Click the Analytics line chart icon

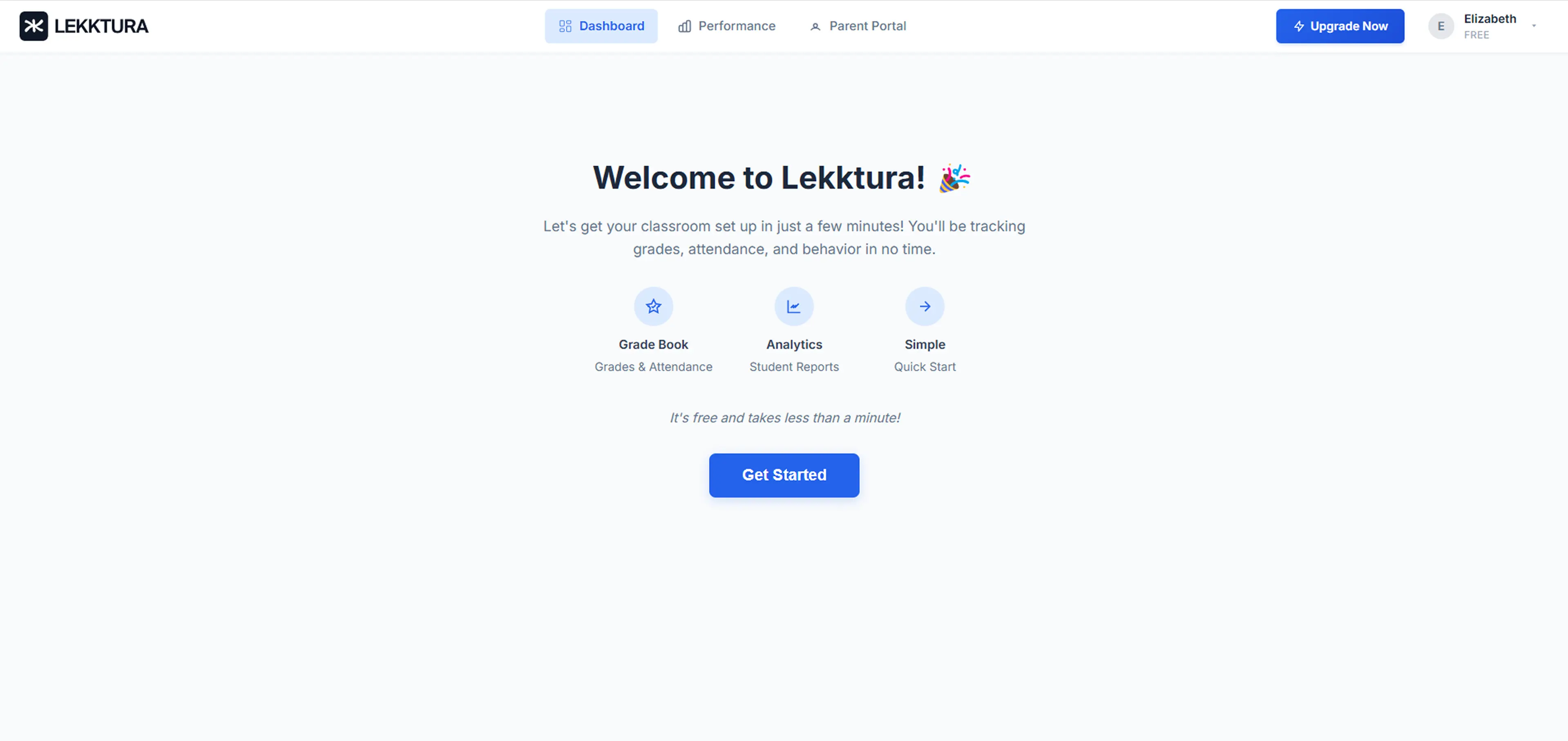pos(794,306)
